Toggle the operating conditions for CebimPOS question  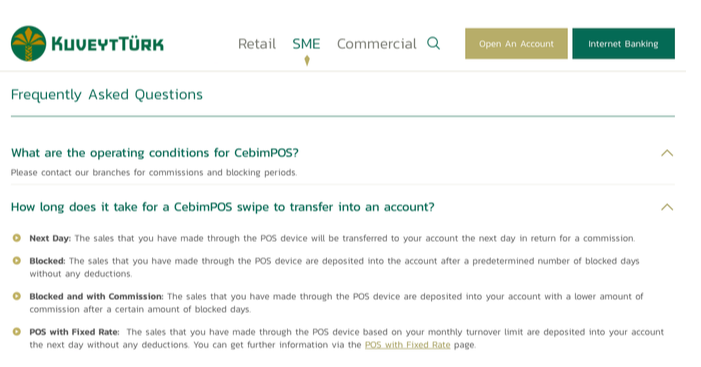[155, 153]
